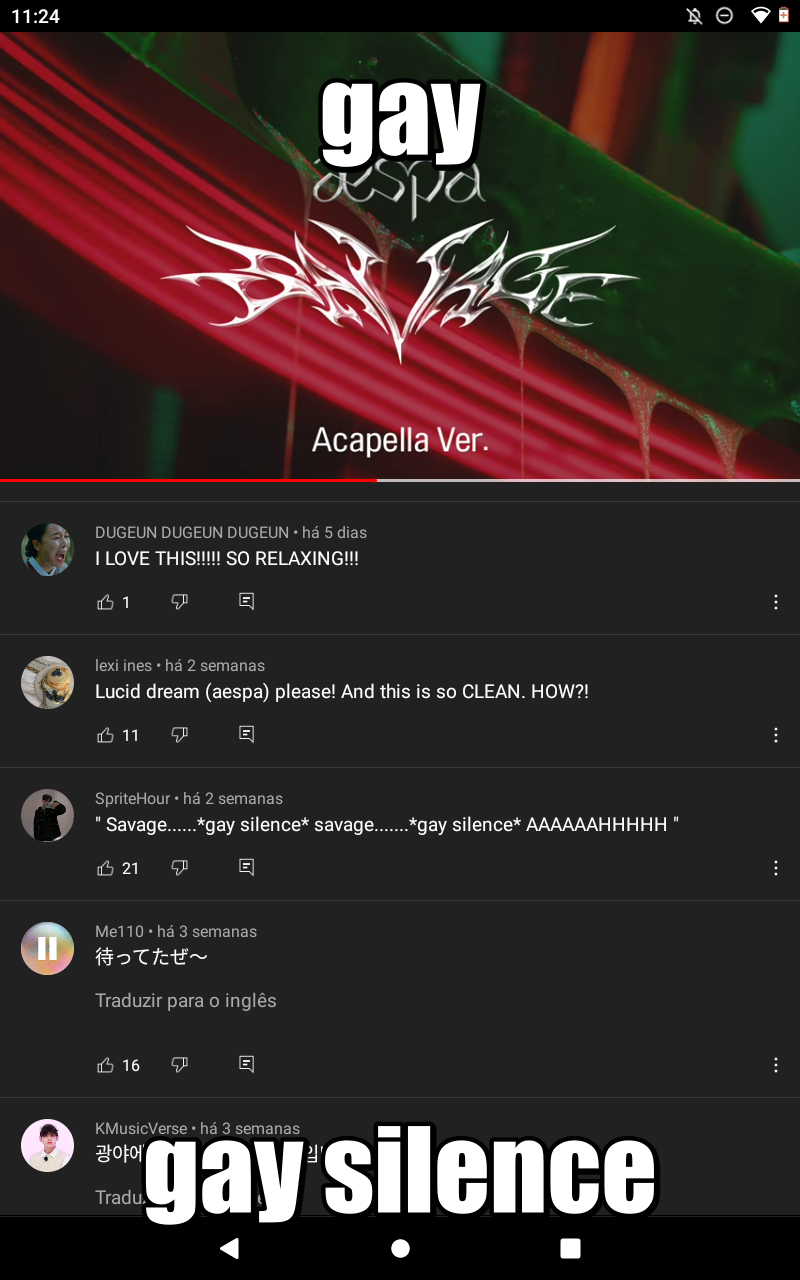Seek on the red video progress bar
The image size is (800, 1280).
[400, 480]
